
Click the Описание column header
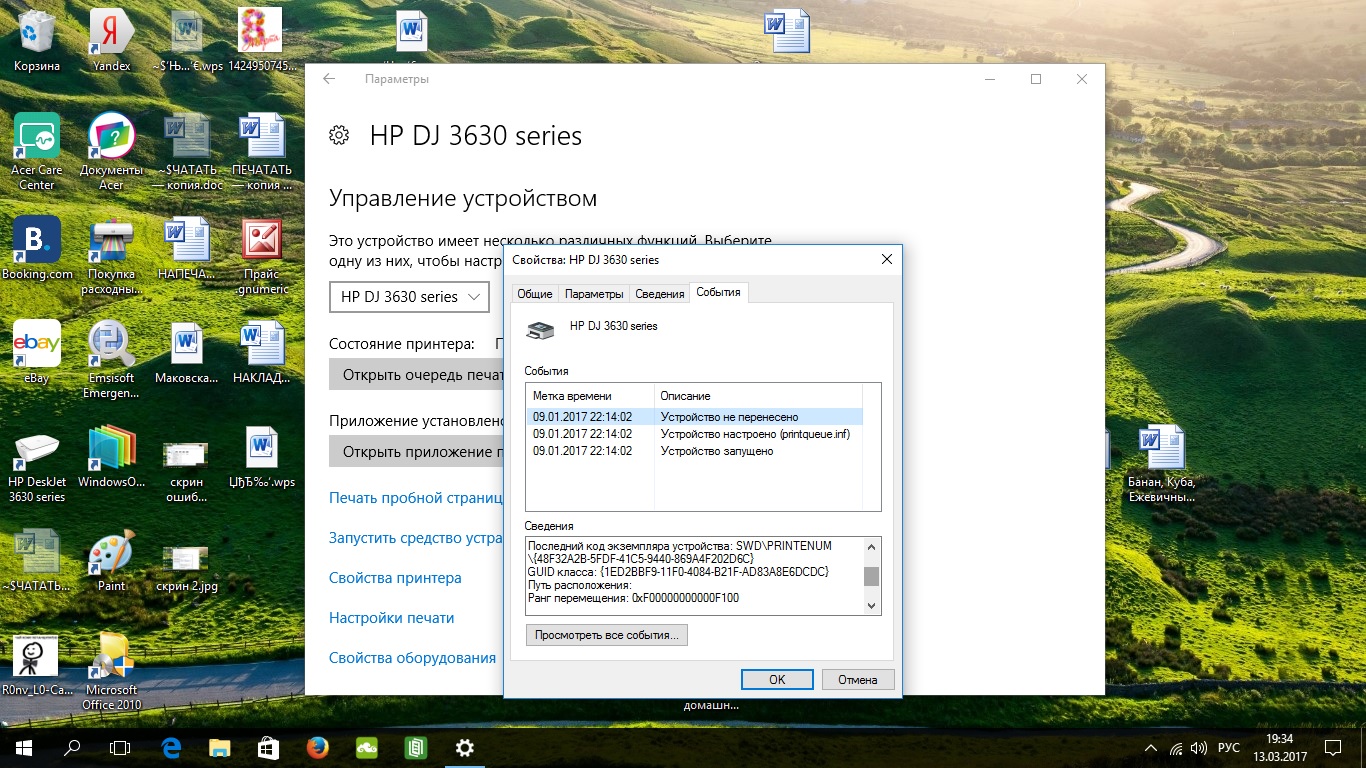pyautogui.click(x=758, y=396)
